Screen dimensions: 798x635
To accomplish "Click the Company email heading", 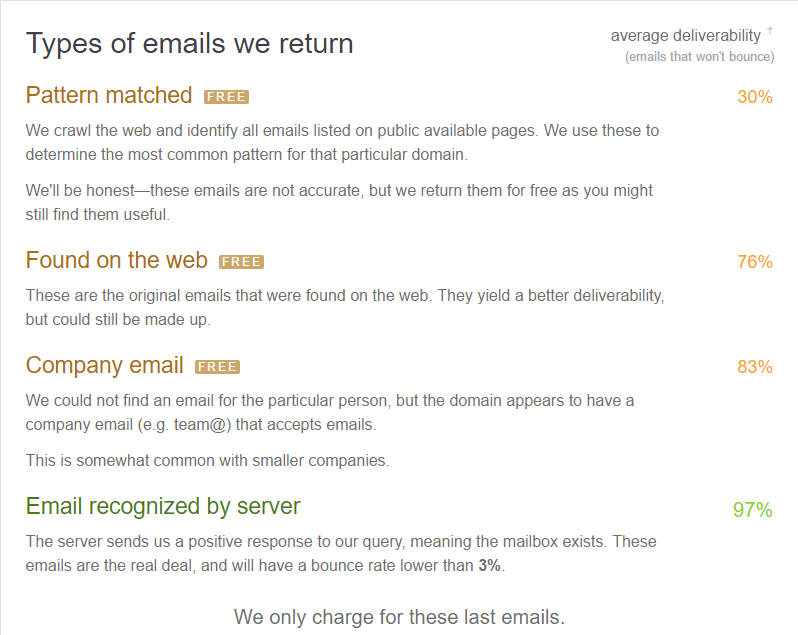I will (104, 365).
